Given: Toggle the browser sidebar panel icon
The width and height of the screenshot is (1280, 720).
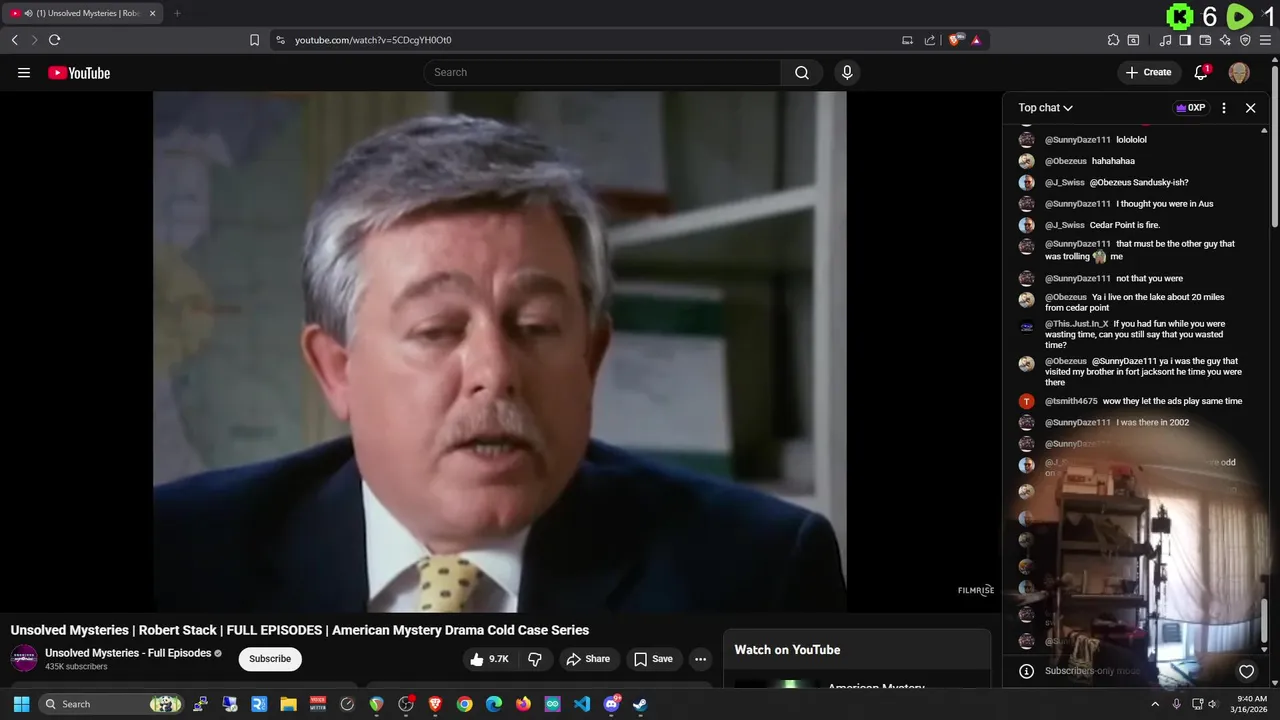Looking at the screenshot, I should coord(1185,40).
